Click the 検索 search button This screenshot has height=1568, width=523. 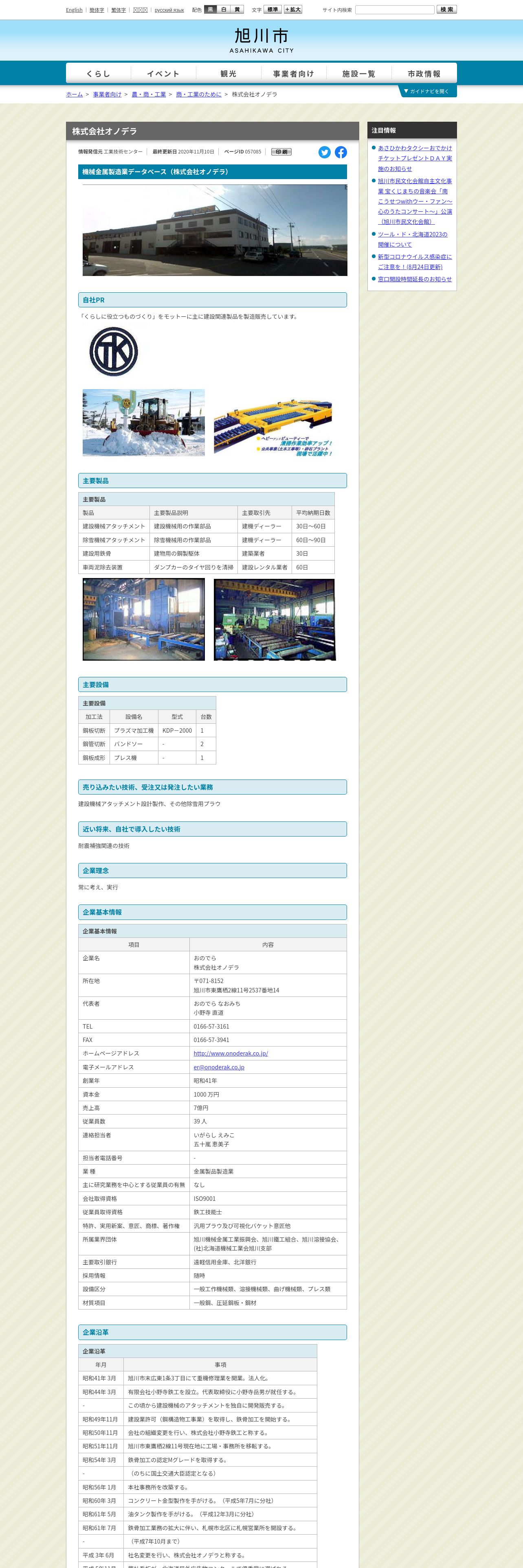tap(446, 10)
